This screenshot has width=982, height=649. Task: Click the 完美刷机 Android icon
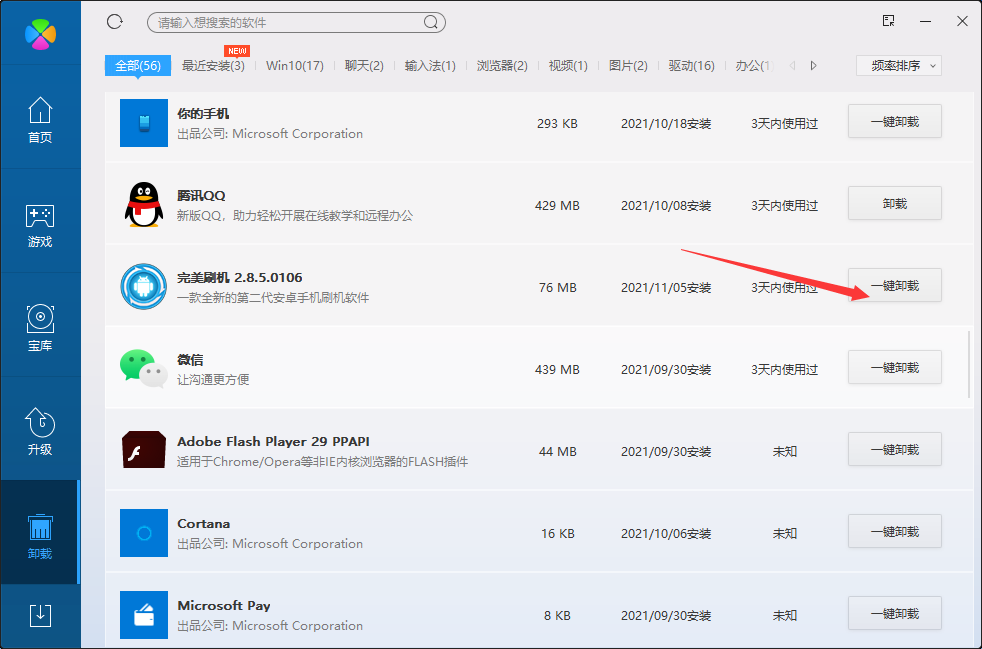click(144, 286)
